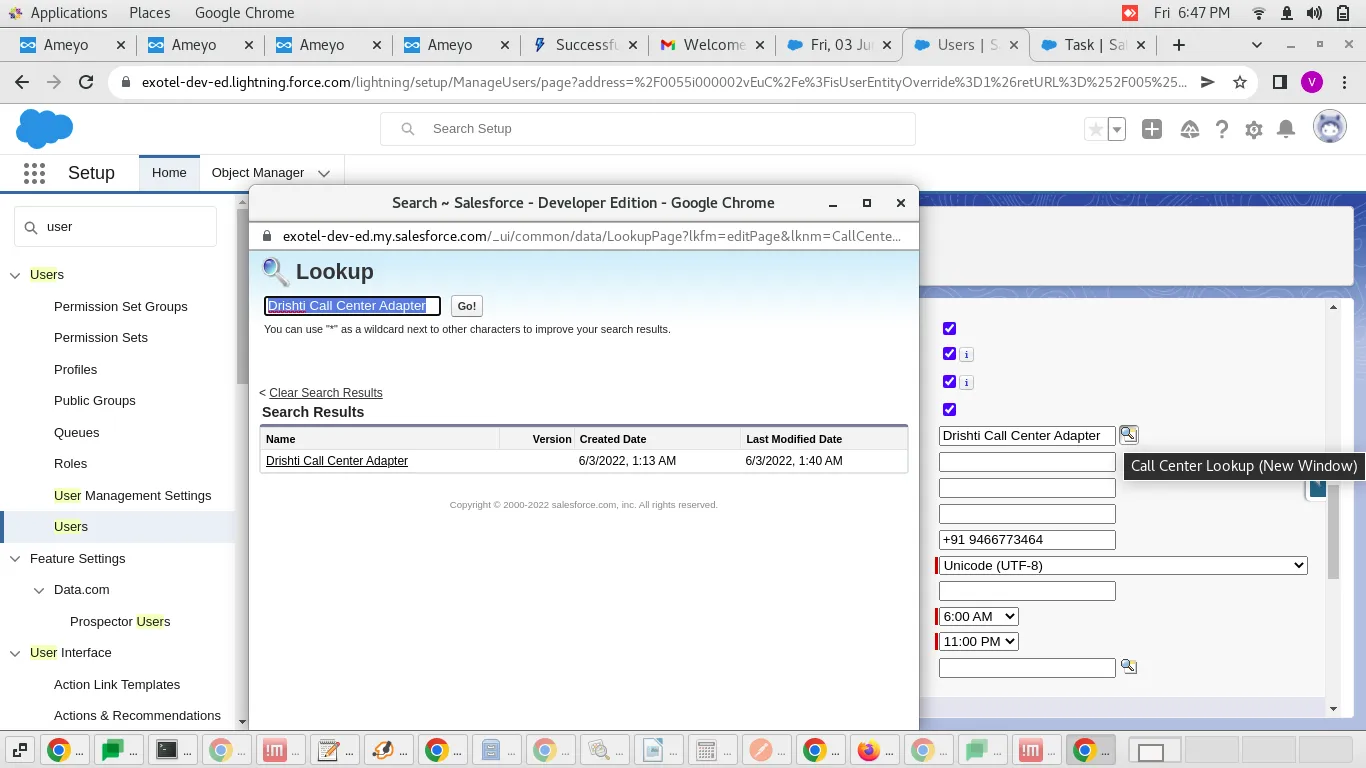1366x768 pixels.
Task: Switch to the Welcome Gmail browser tab
Action: click(x=710, y=45)
